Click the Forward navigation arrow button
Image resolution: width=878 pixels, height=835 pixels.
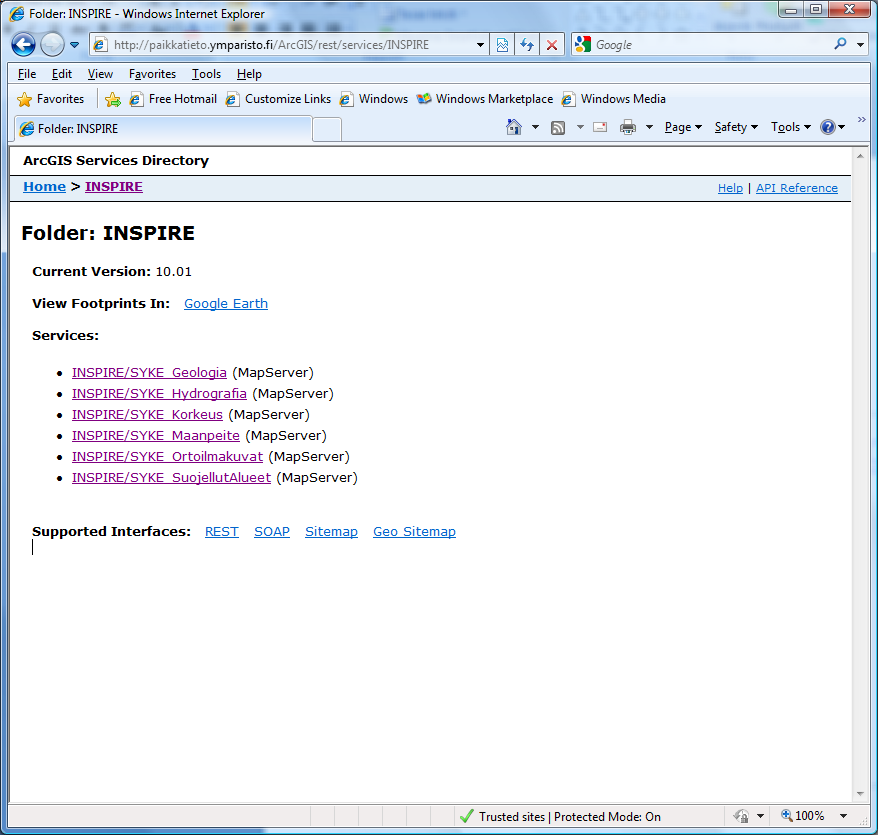click(52, 45)
